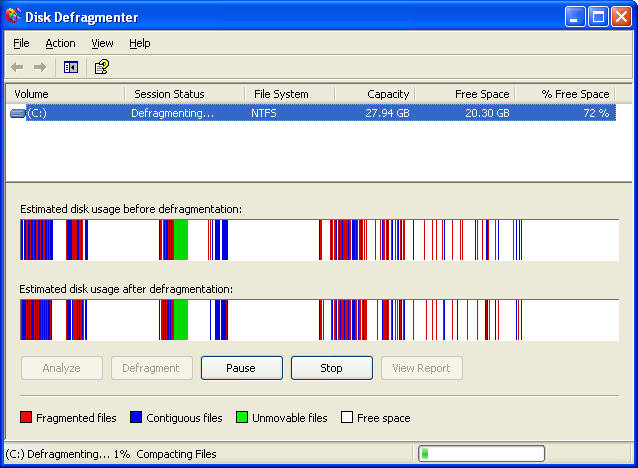Sort by the Volume column header
Screen dimensions: 638x468
[x=66, y=94]
